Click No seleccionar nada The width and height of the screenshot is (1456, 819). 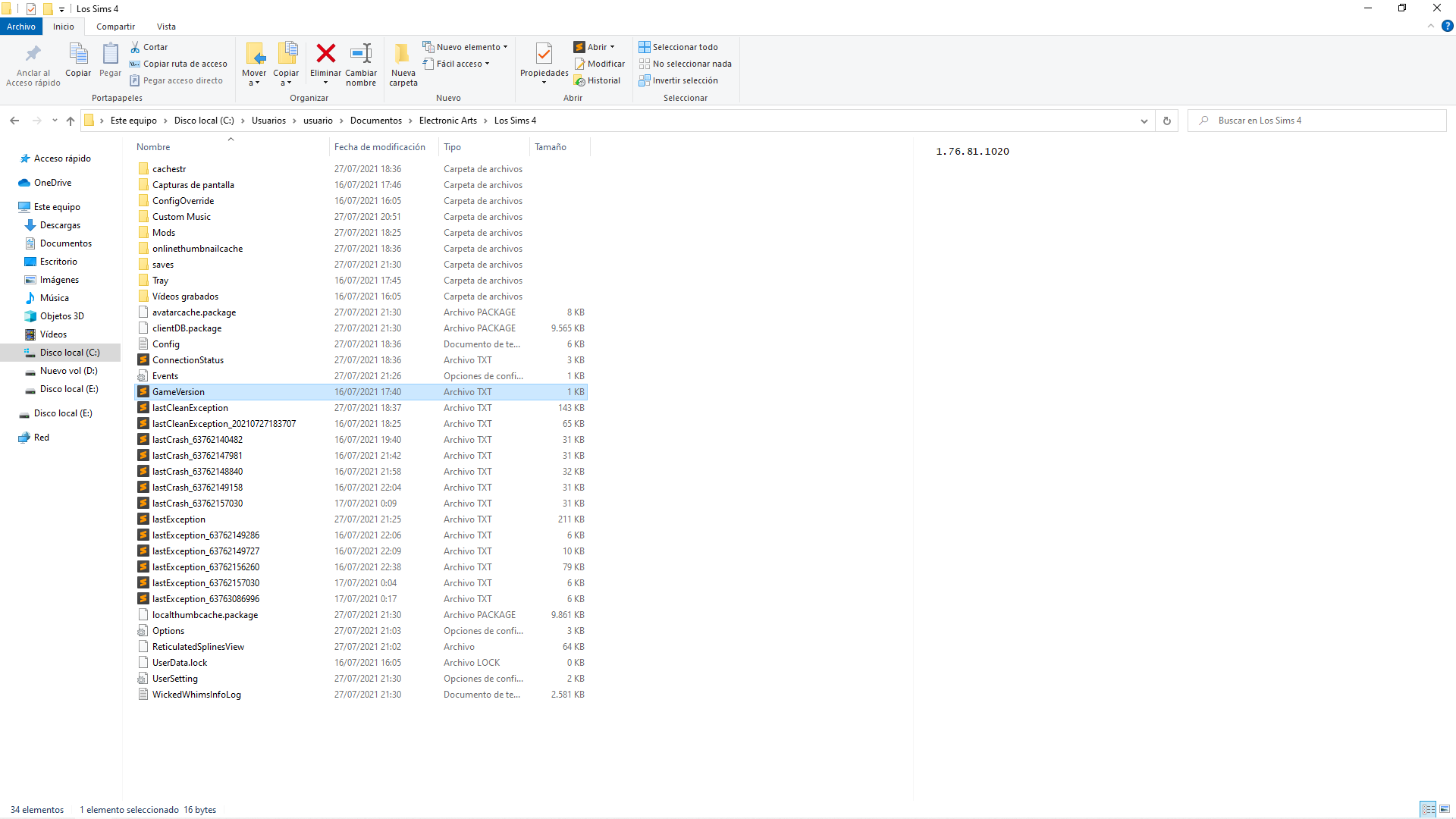pos(686,64)
